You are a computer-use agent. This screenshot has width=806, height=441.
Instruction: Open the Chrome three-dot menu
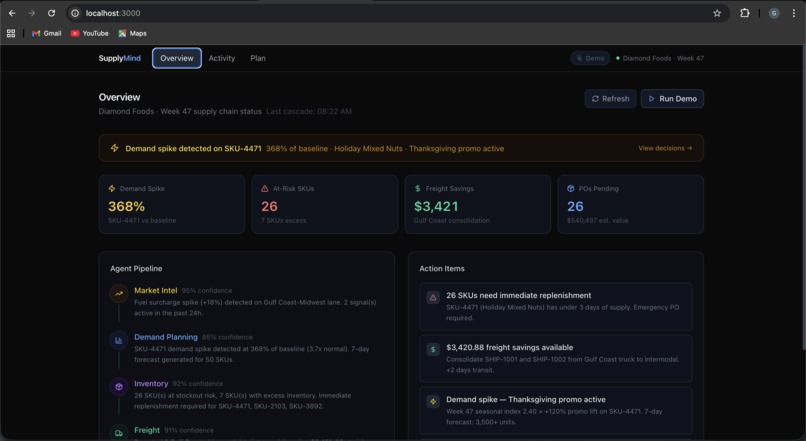point(794,13)
